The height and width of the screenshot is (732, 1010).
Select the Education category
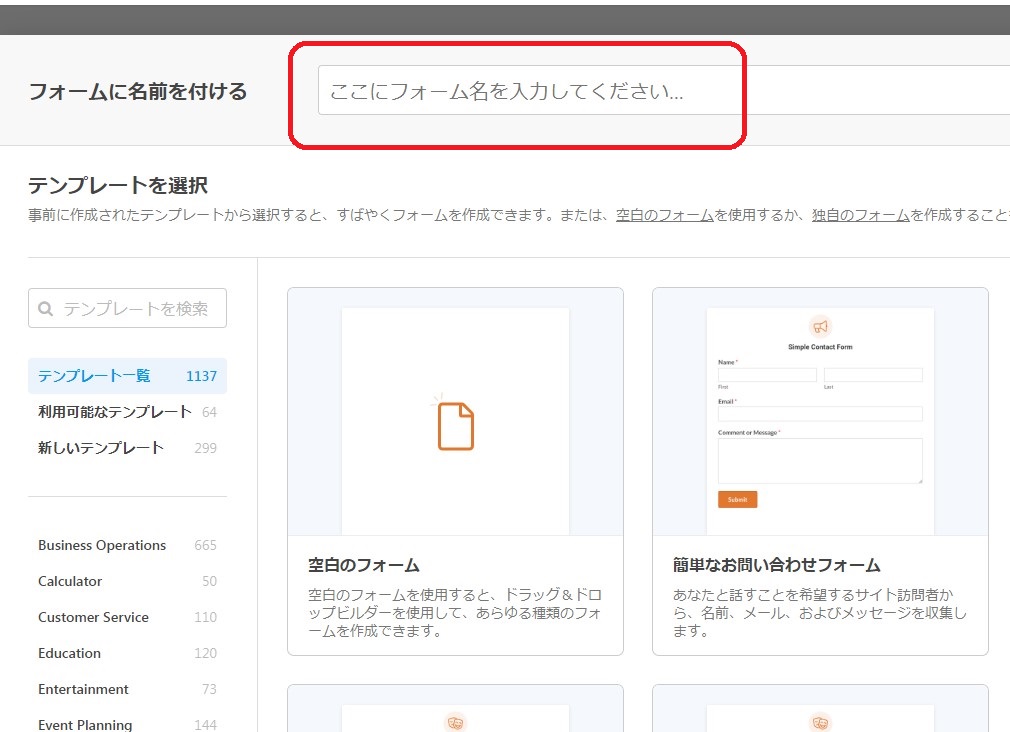69,653
